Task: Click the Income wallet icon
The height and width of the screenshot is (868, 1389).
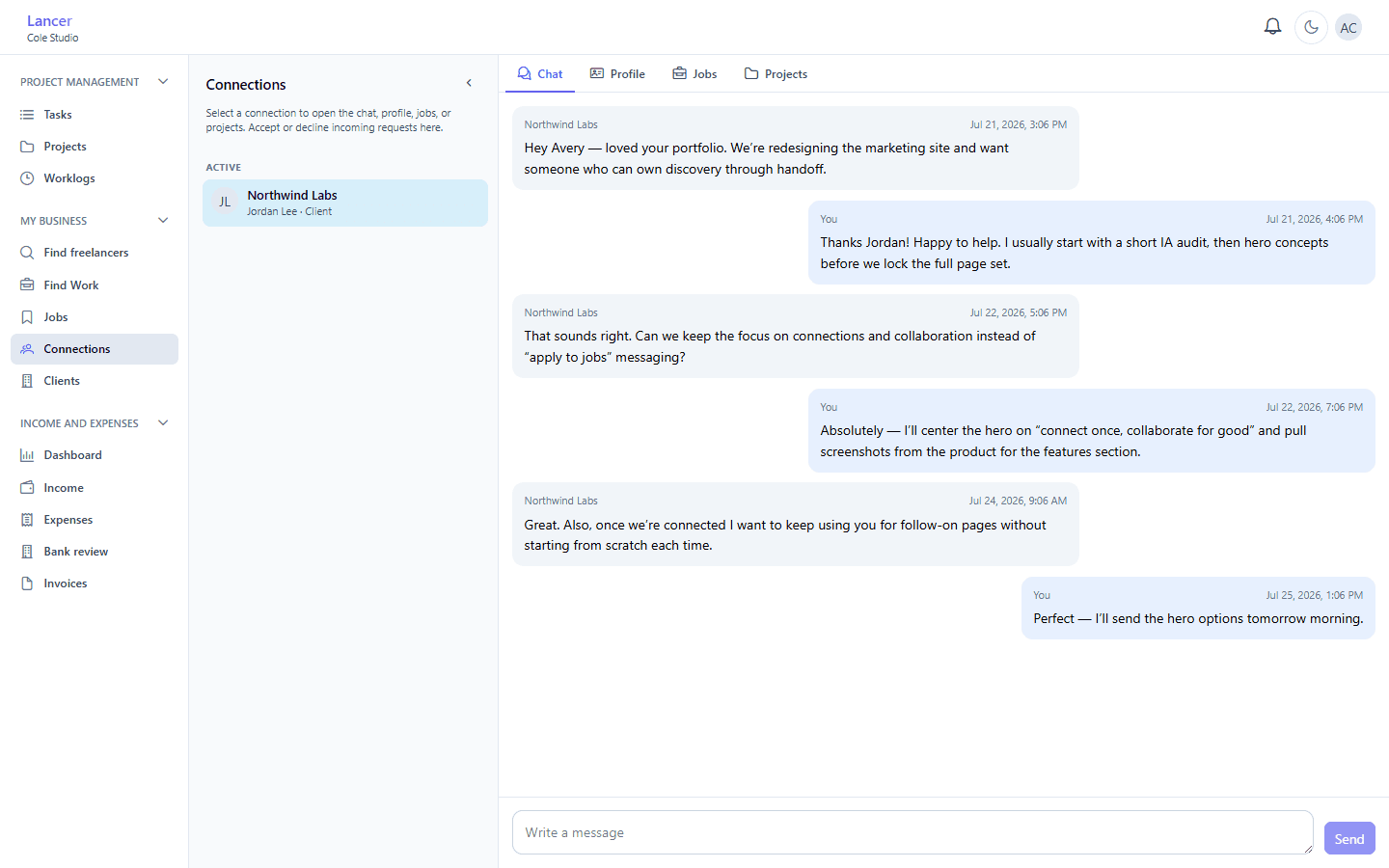Action: 27,488
